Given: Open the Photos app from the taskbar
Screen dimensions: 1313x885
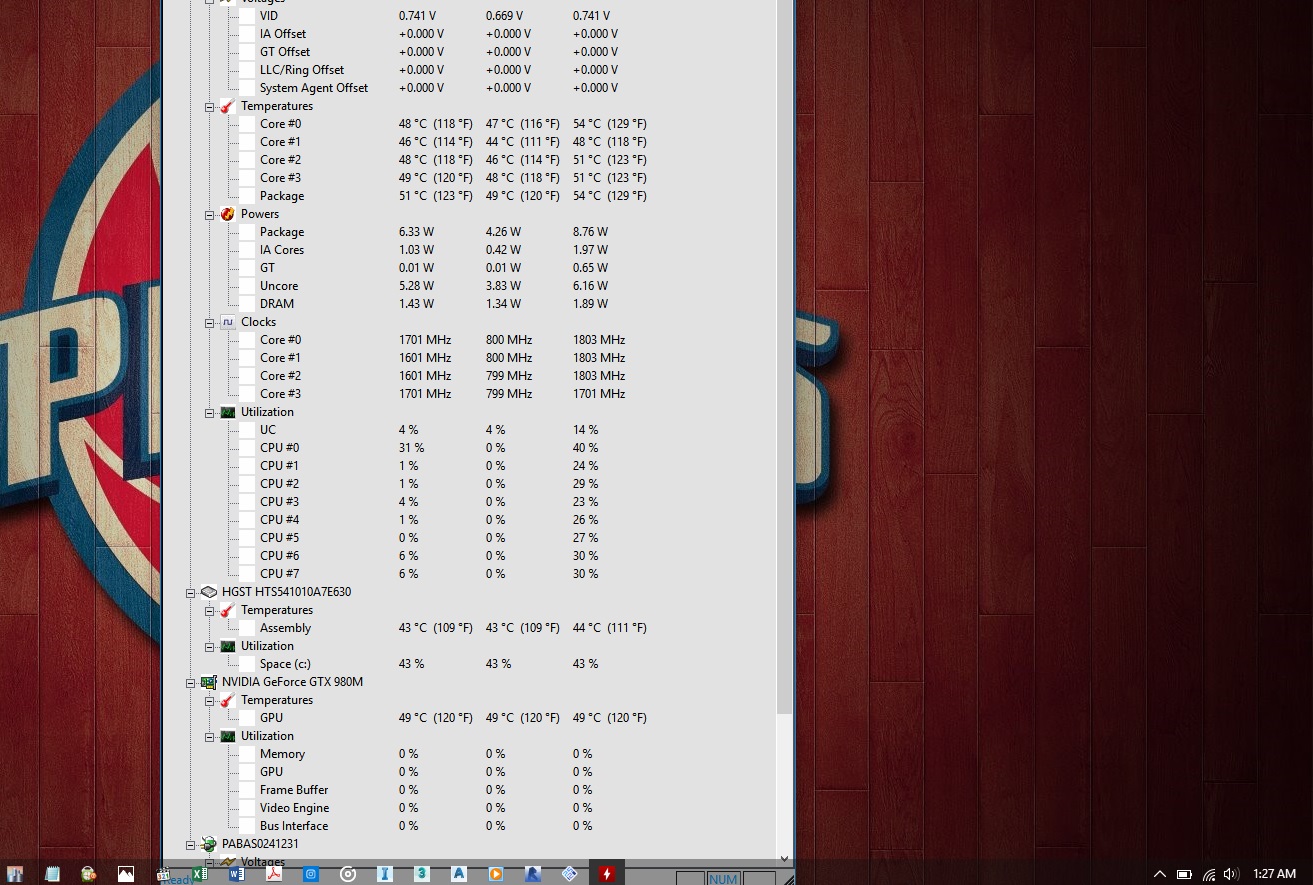Looking at the screenshot, I should tap(126, 873).
